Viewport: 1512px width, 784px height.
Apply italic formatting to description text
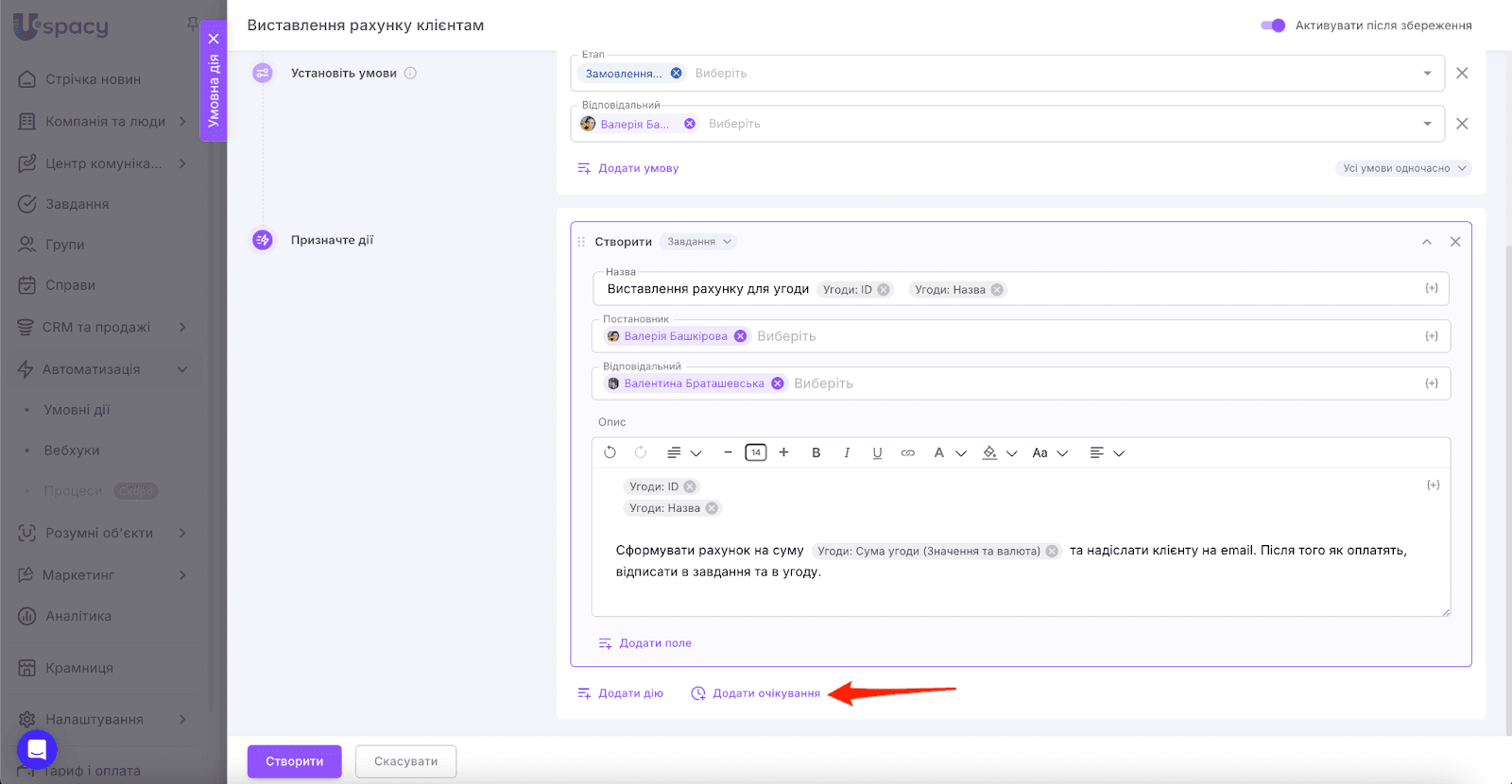[847, 452]
